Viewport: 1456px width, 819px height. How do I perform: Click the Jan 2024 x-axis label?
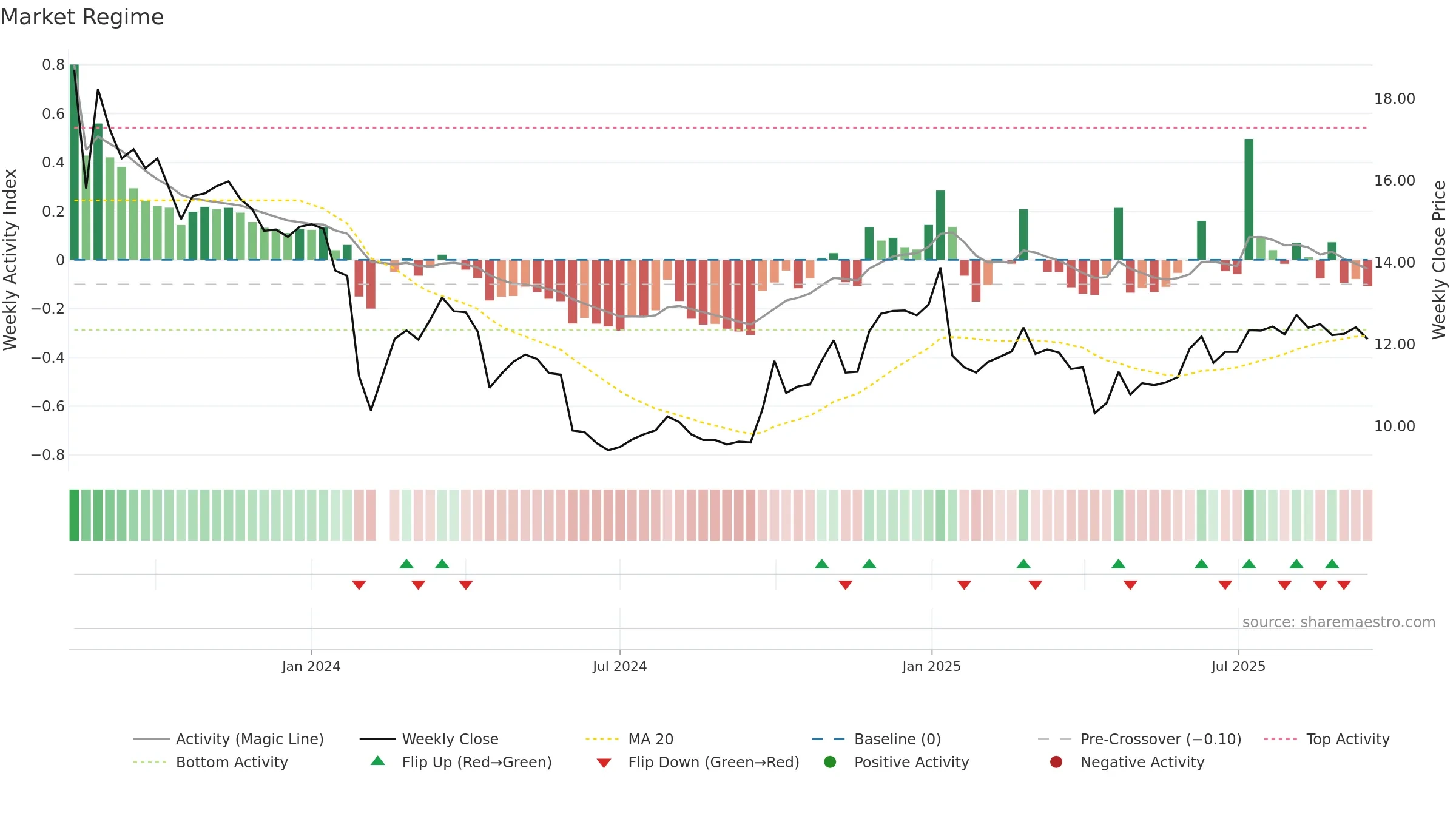coord(311,666)
